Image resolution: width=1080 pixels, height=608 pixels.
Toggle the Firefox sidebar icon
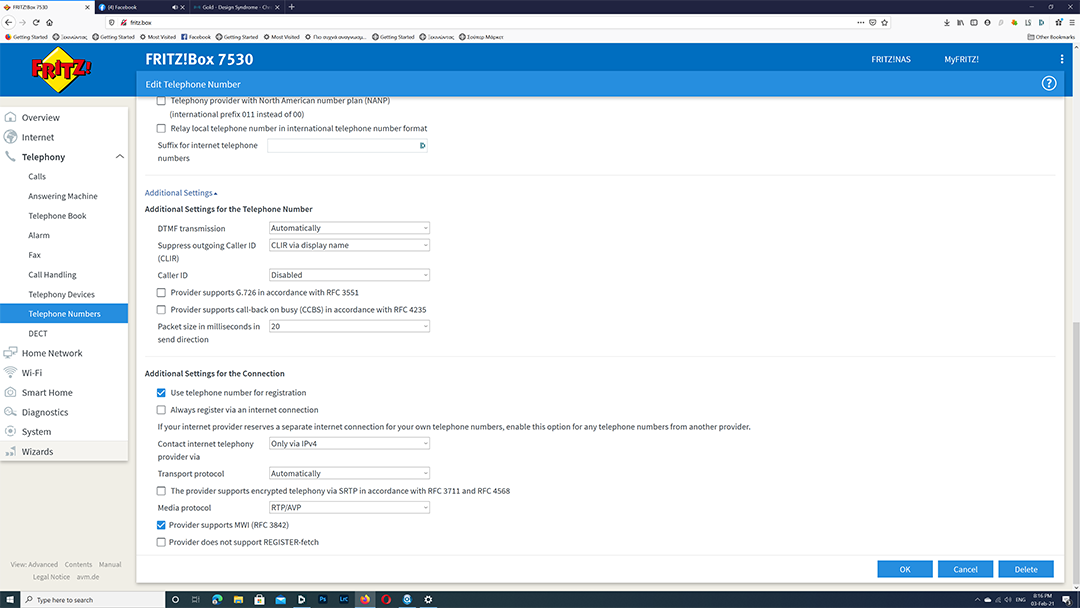click(973, 22)
